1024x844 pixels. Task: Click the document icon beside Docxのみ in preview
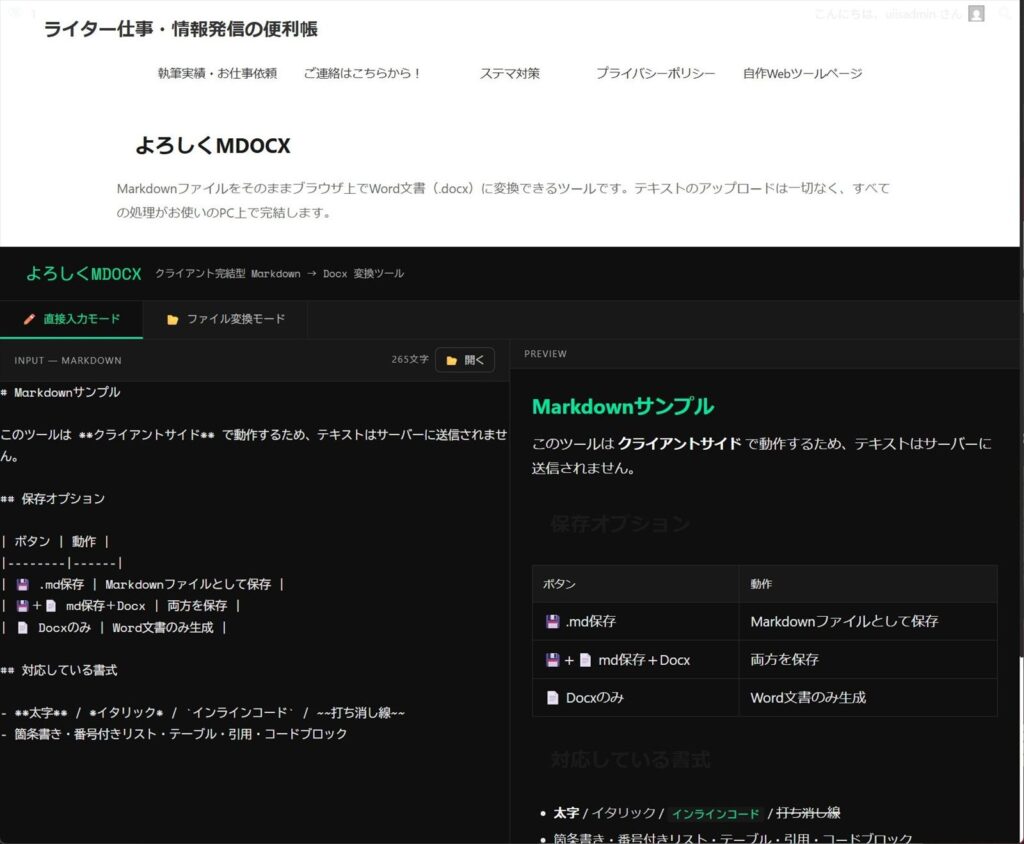(x=552, y=697)
